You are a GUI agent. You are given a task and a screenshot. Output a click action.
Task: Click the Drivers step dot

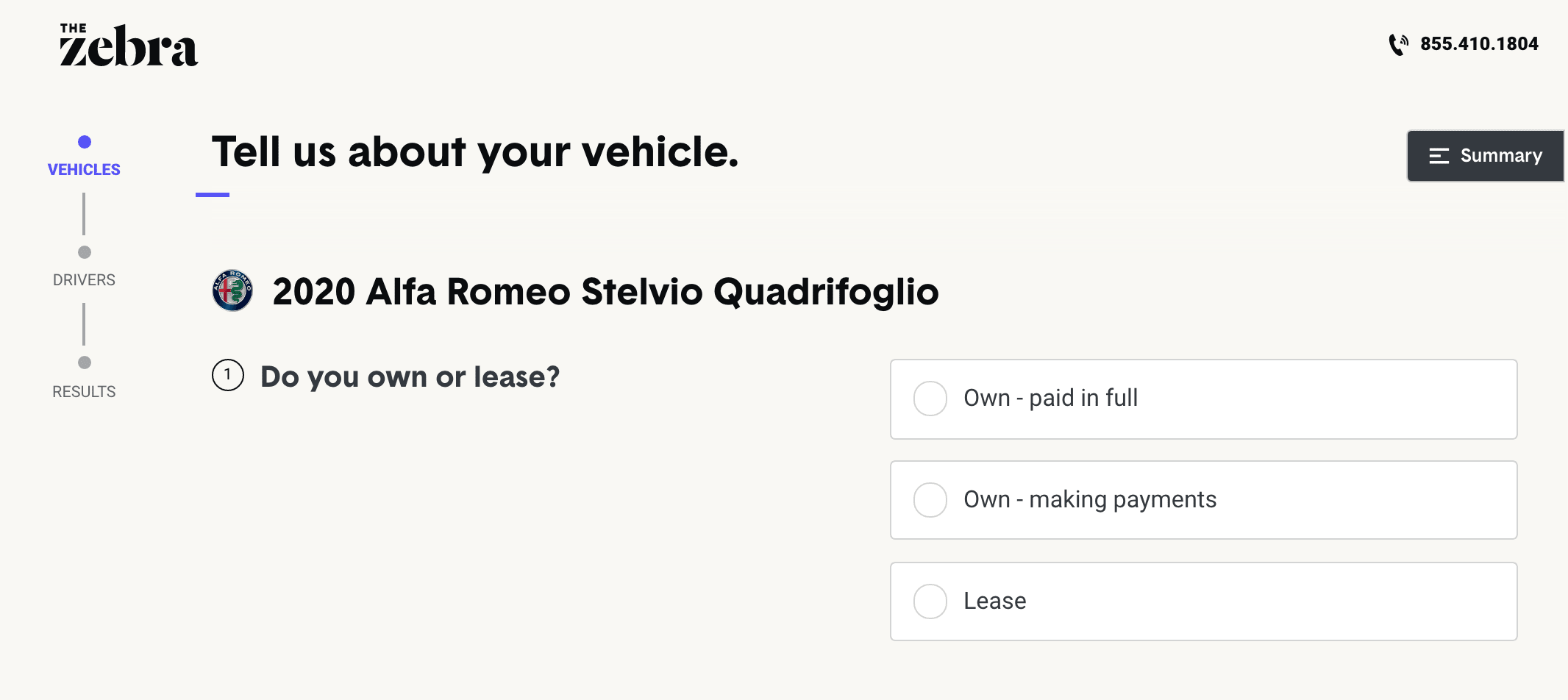(x=85, y=252)
